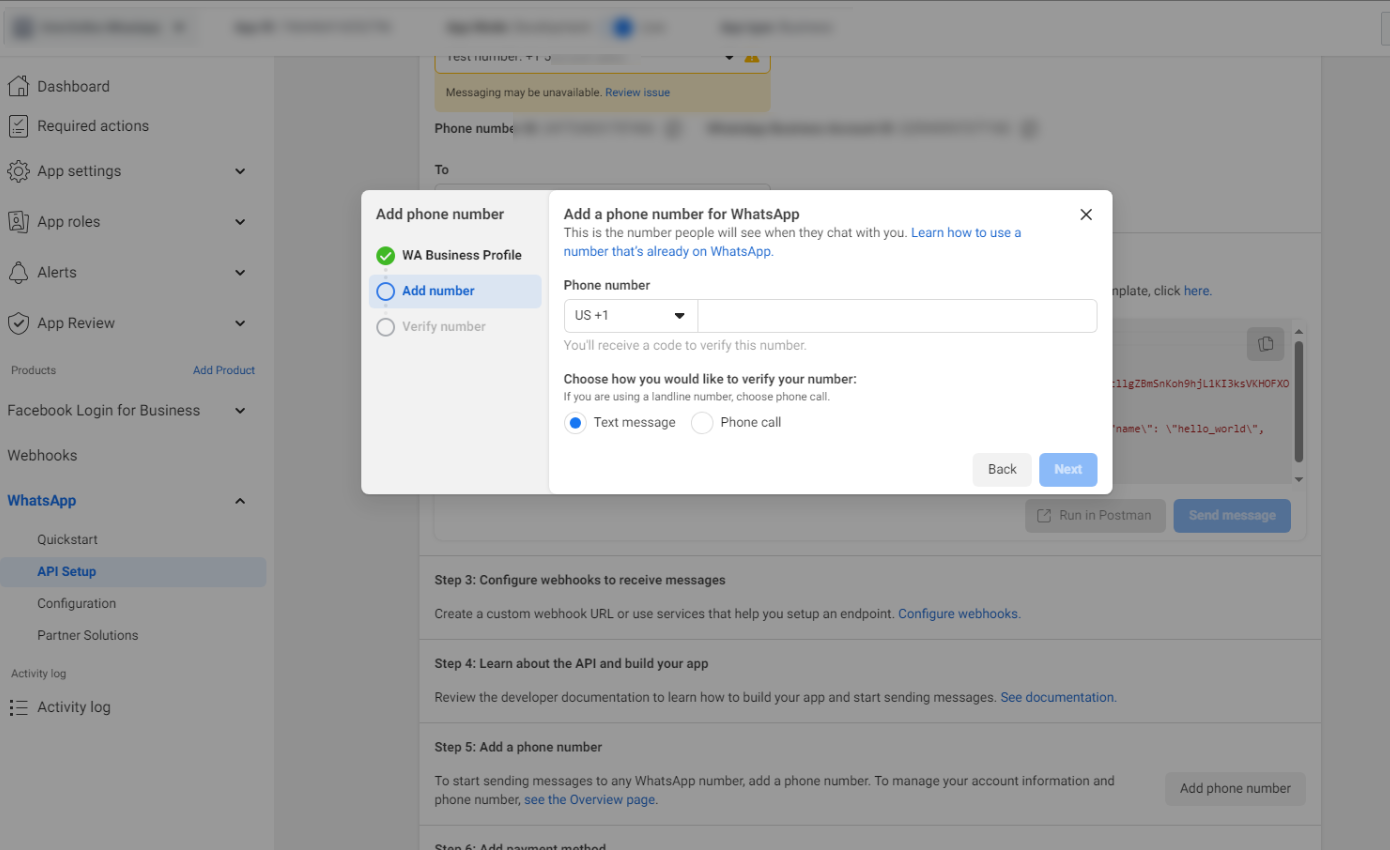Click the App Review shield icon
Image resolution: width=1390 pixels, height=850 pixels.
point(18,323)
